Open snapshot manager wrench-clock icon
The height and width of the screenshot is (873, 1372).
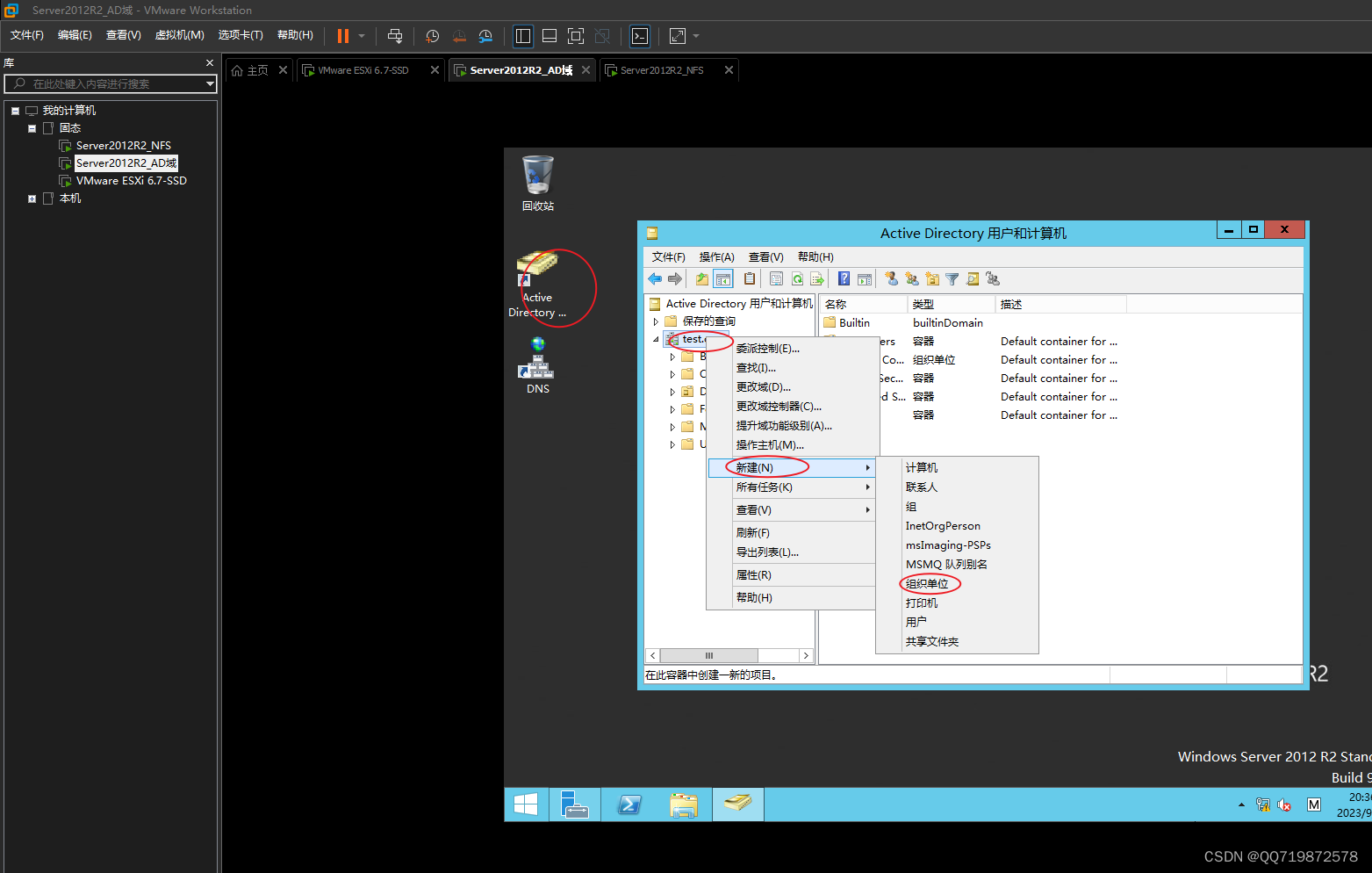coord(485,36)
